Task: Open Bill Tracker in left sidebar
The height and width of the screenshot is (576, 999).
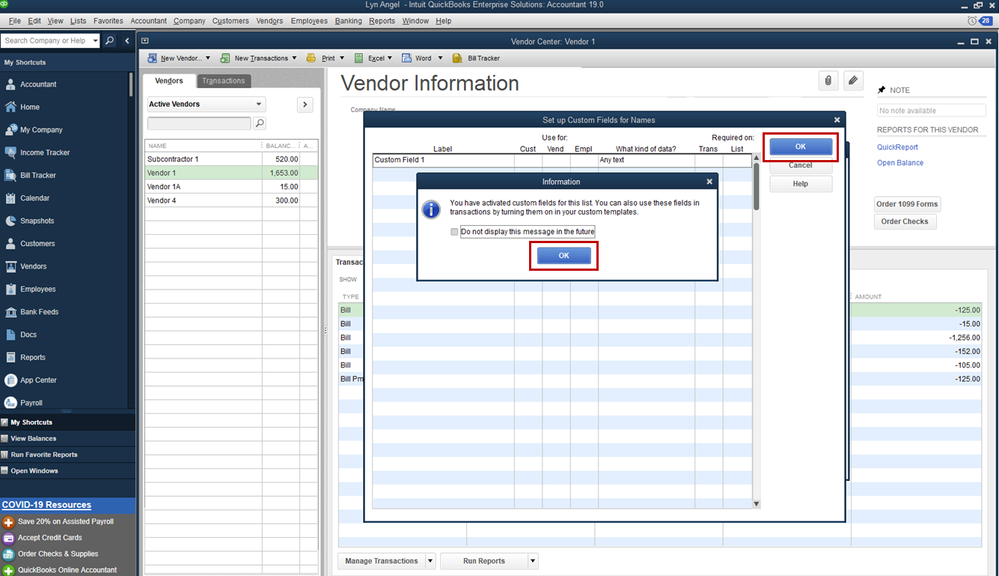Action: (38, 175)
